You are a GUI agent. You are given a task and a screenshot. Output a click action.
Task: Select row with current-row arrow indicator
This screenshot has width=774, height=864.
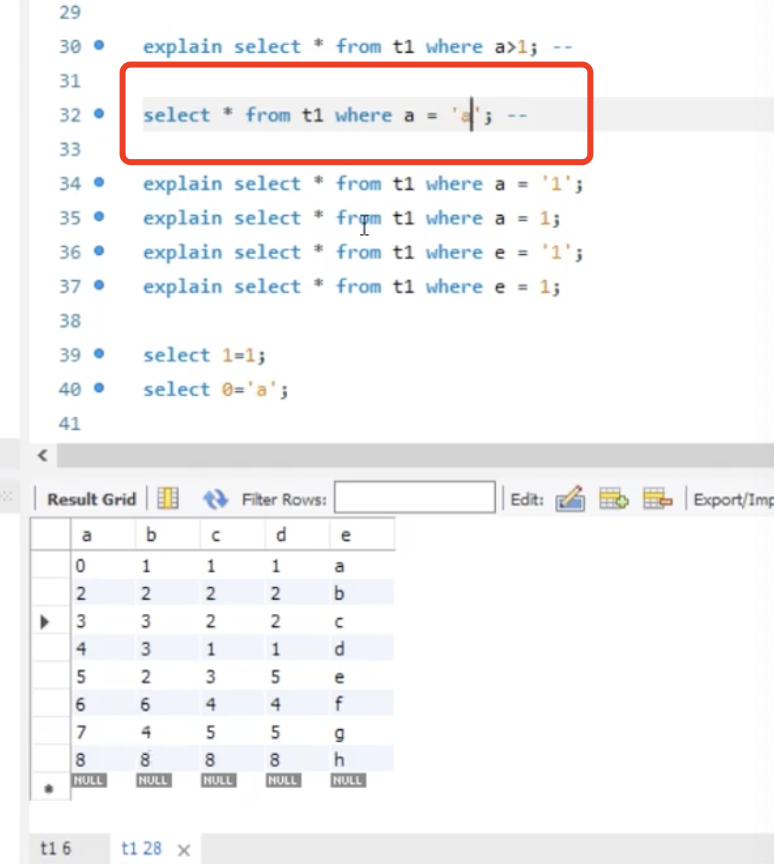pos(45,622)
